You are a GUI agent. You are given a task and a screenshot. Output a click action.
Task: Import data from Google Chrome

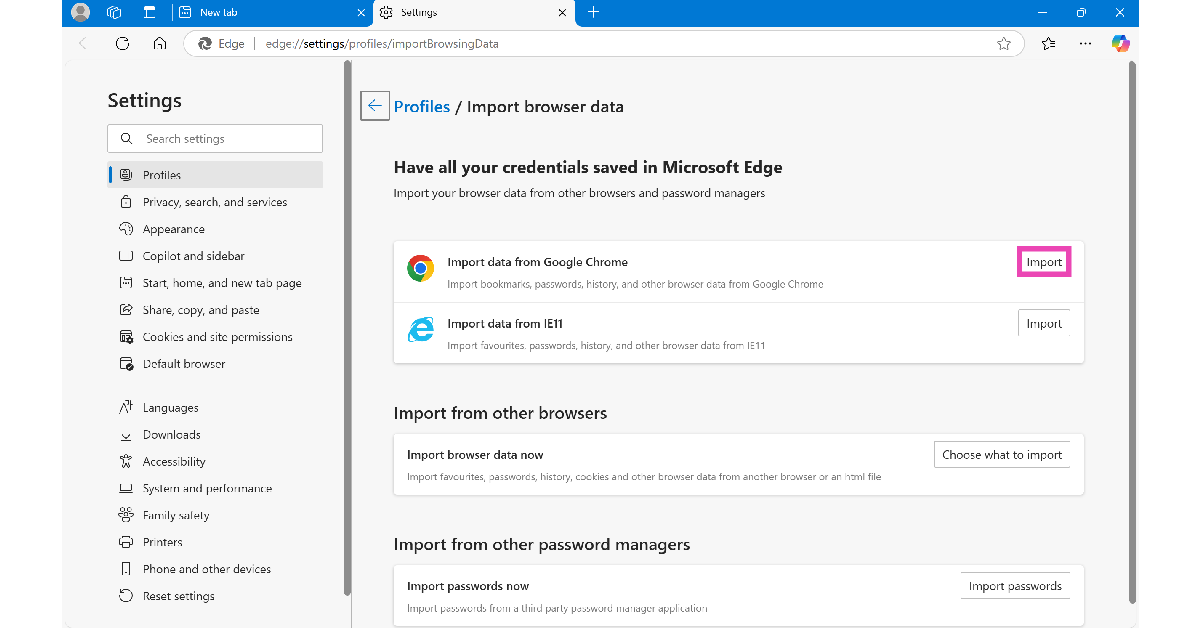[1044, 262]
